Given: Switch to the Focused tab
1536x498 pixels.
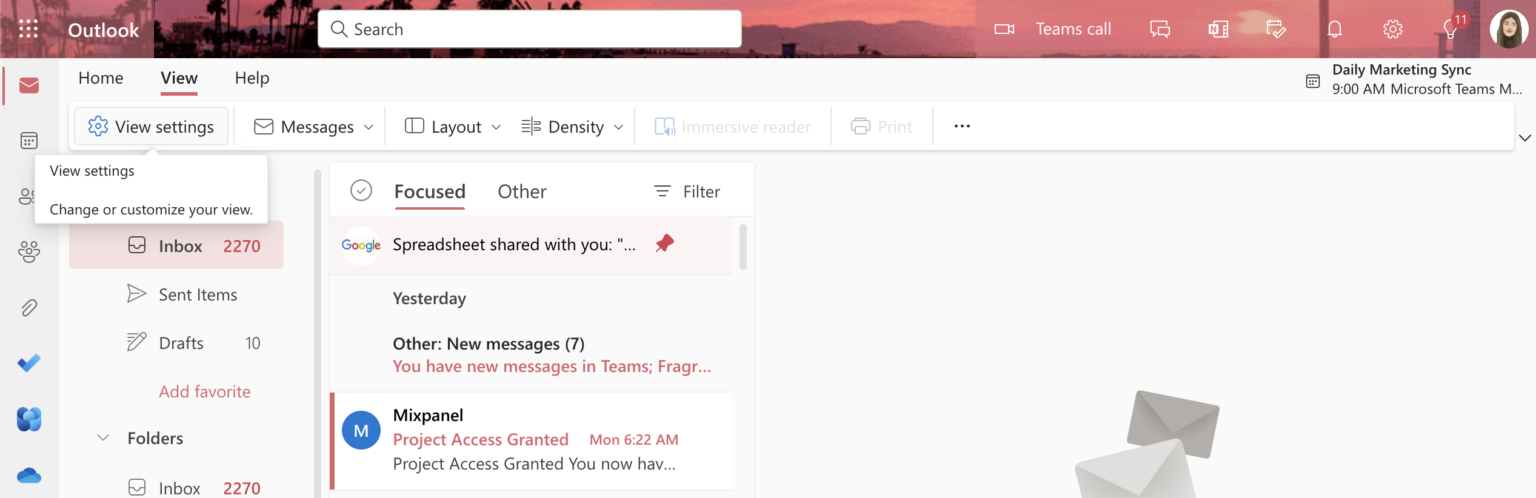Looking at the screenshot, I should pyautogui.click(x=430, y=191).
